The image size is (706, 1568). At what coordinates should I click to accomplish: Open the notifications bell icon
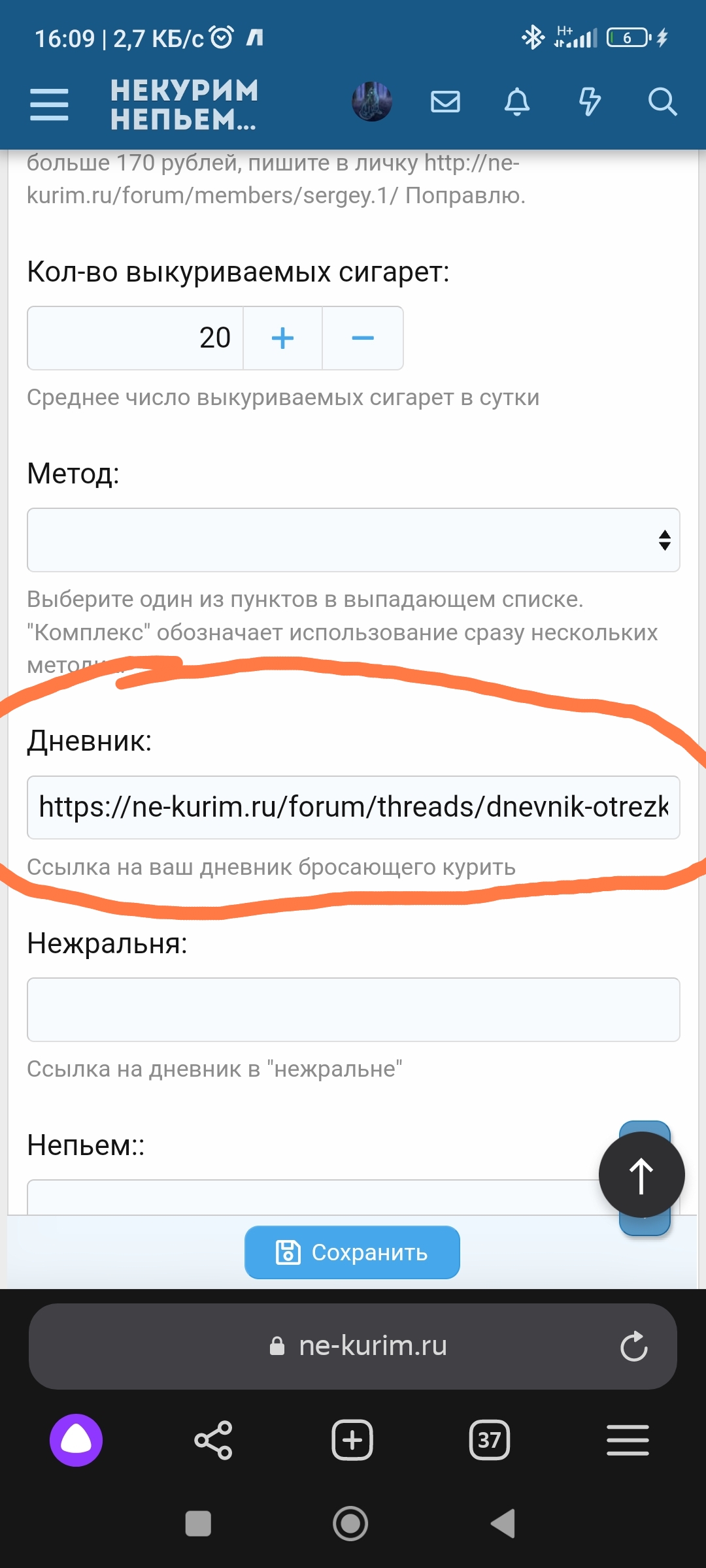tap(517, 102)
